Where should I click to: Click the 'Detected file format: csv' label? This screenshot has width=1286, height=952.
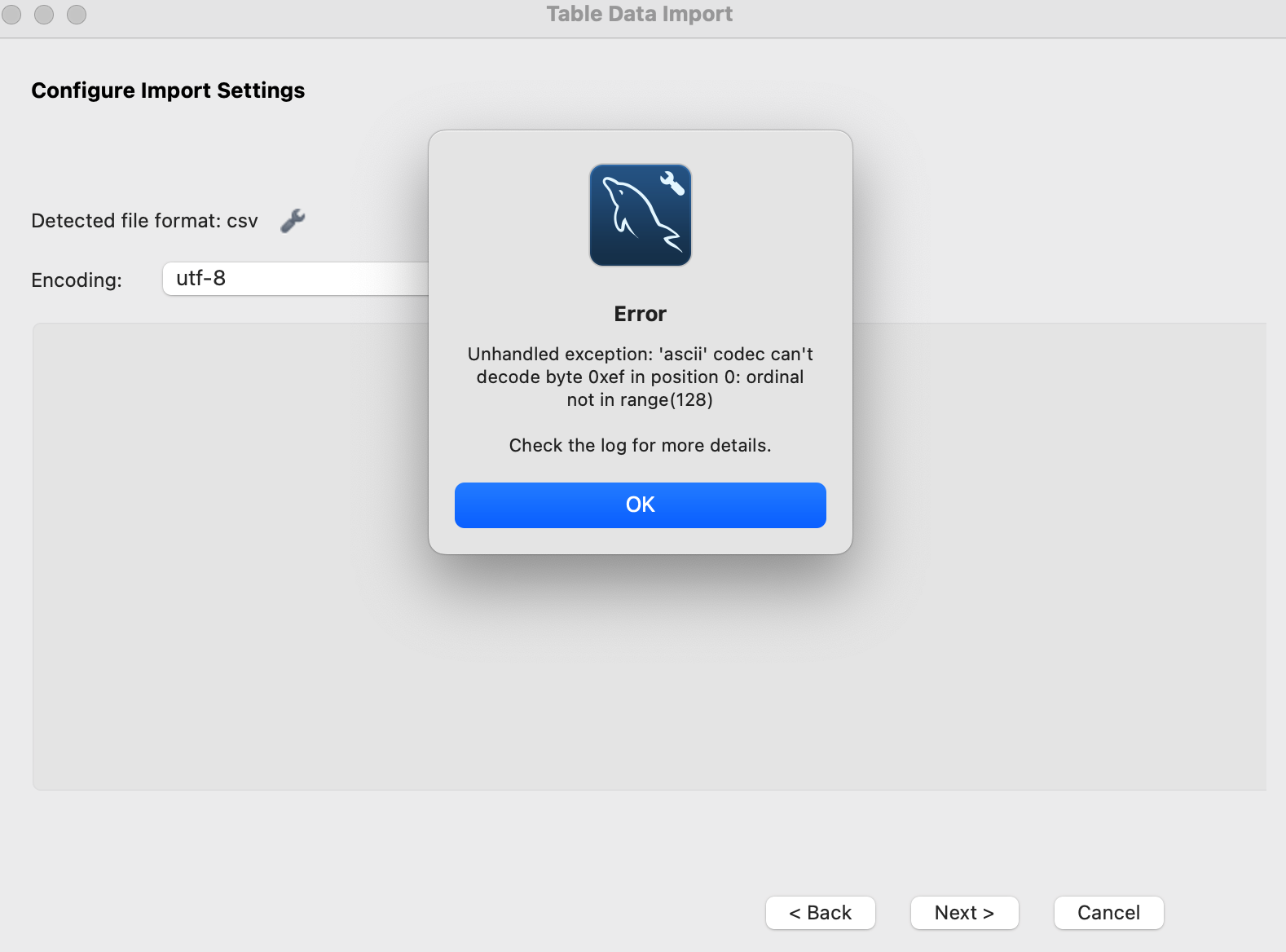pos(144,221)
